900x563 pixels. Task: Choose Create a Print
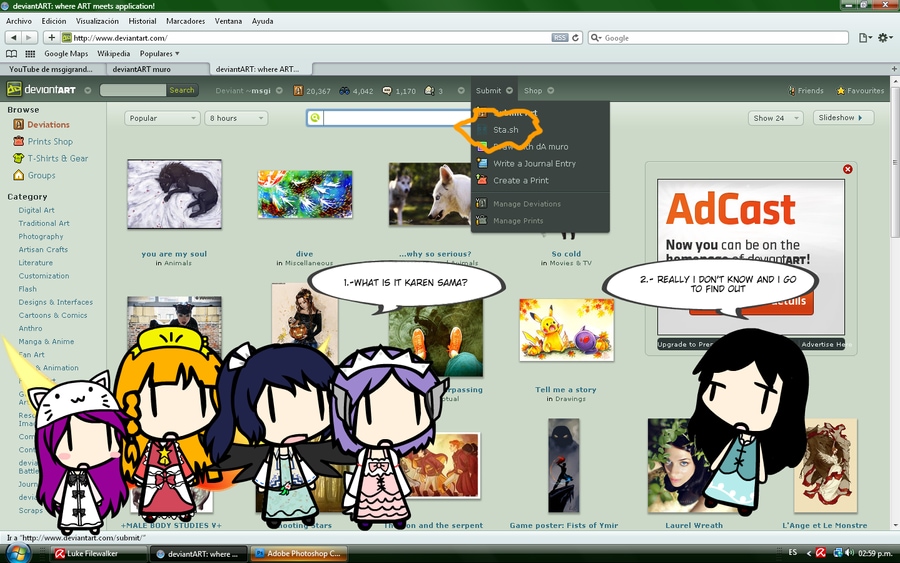[x=521, y=180]
